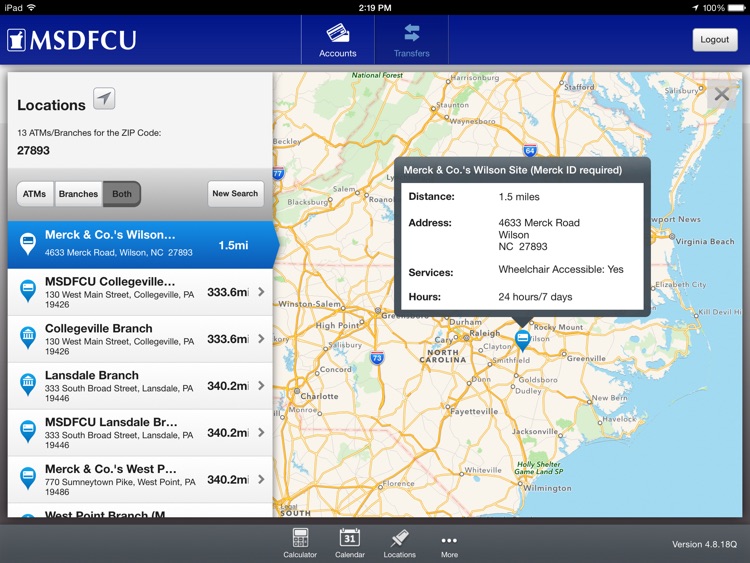Tap Winston-Salem label on map

309,304
